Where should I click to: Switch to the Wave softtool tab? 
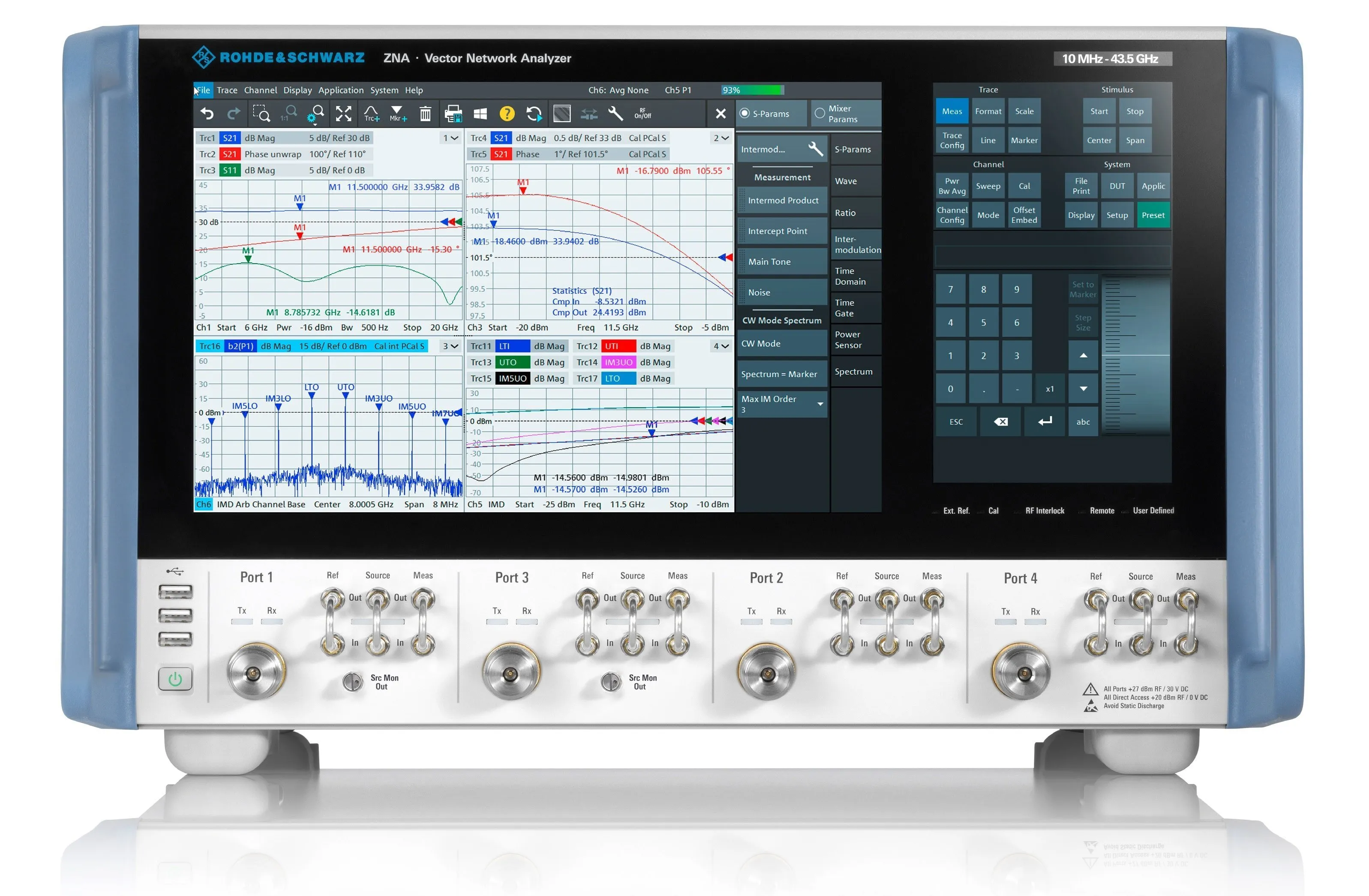click(856, 180)
